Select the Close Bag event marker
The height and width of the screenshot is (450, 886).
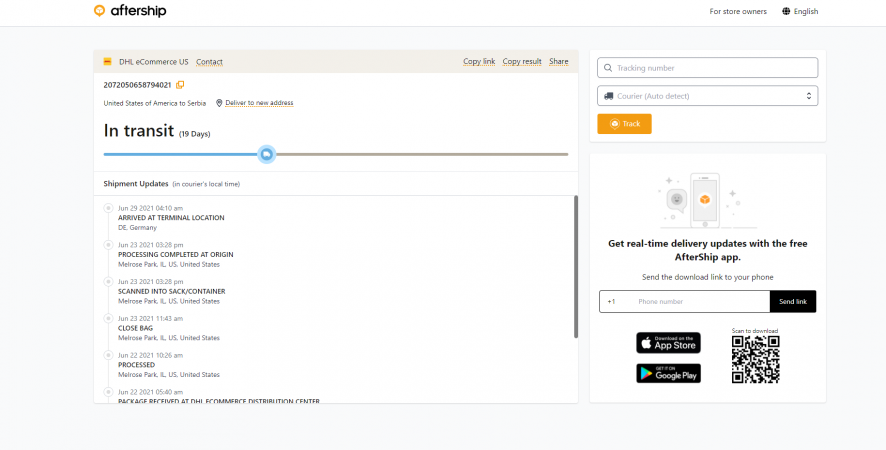click(108, 318)
